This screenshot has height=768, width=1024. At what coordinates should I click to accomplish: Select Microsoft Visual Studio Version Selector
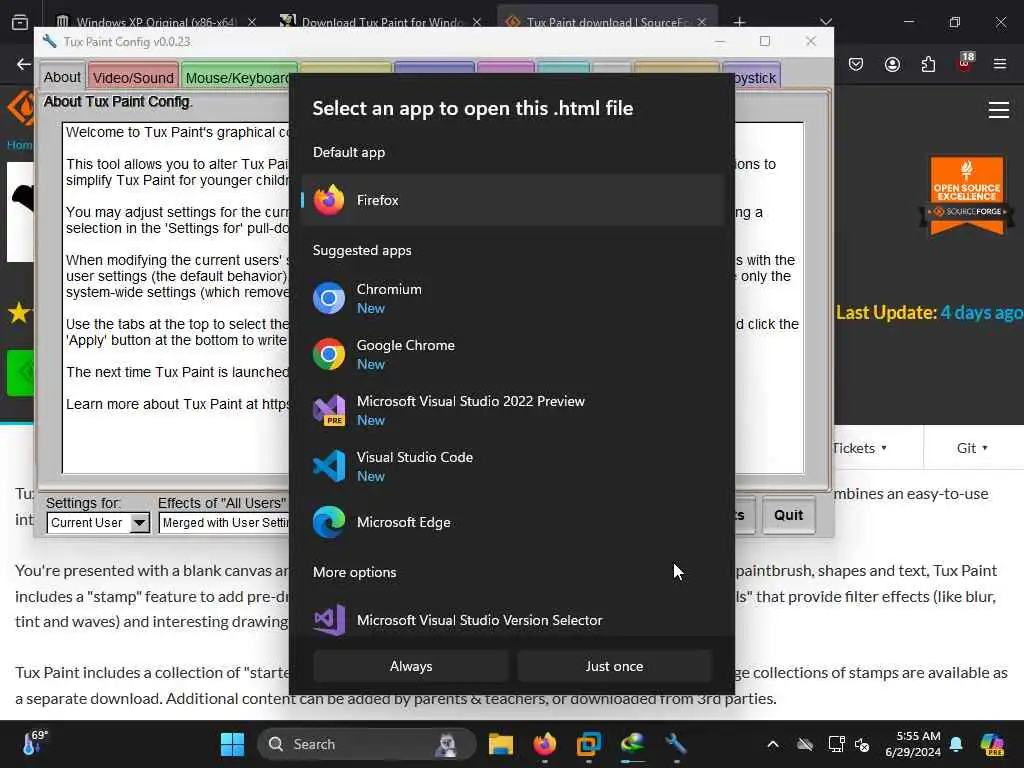click(513, 620)
